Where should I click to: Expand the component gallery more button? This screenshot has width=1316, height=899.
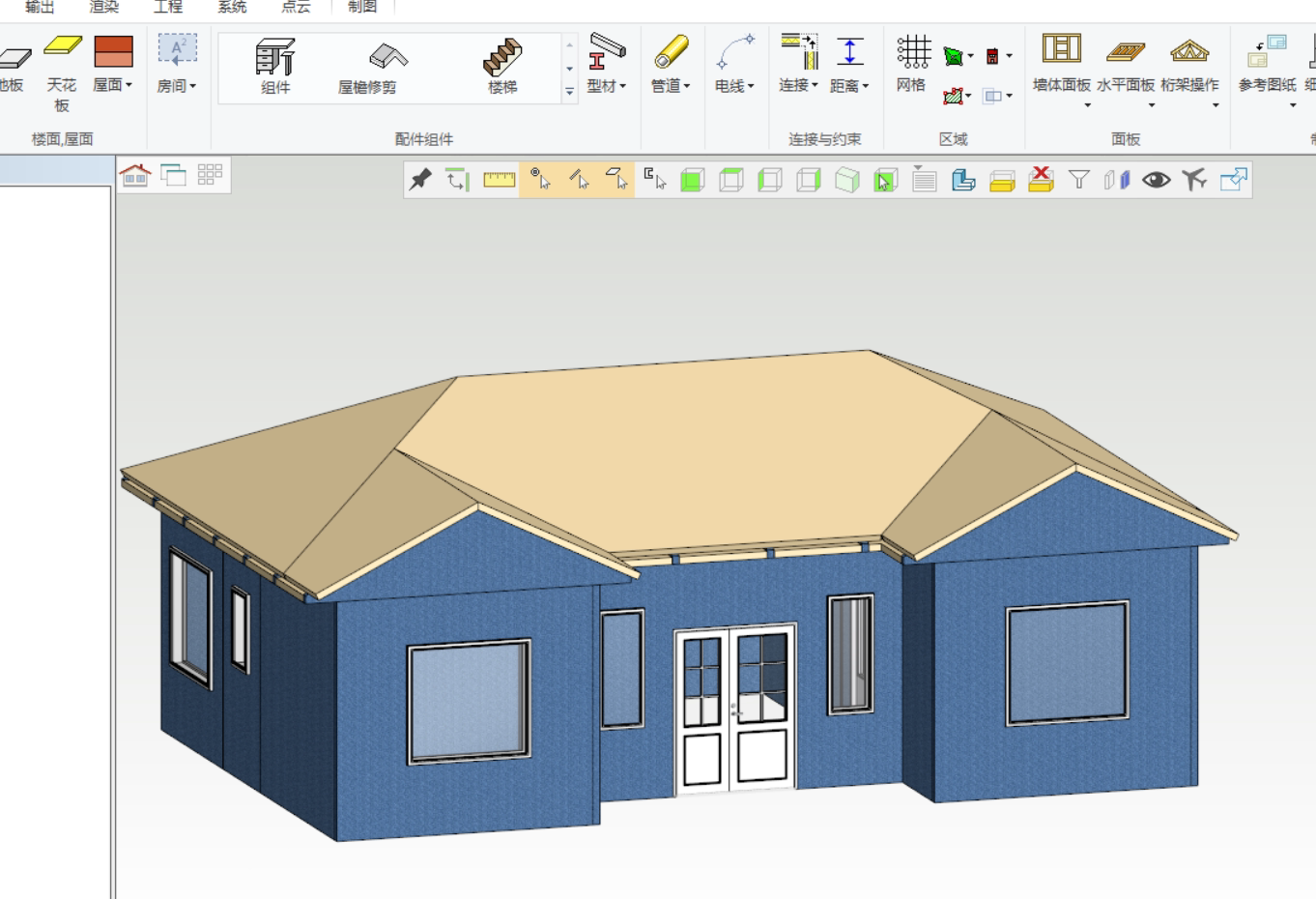tap(569, 92)
